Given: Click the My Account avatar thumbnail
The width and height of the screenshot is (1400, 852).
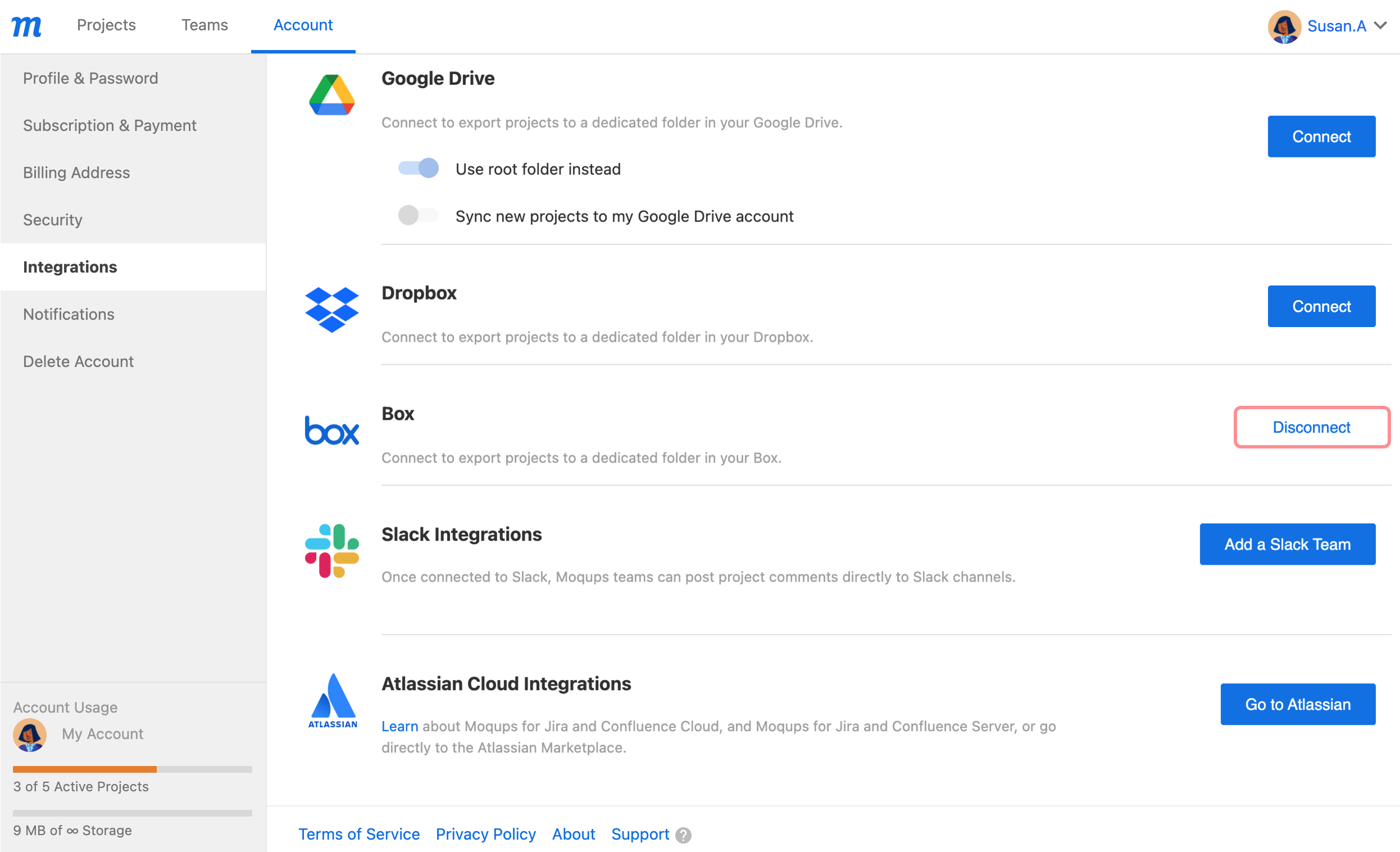Looking at the screenshot, I should [x=30, y=735].
